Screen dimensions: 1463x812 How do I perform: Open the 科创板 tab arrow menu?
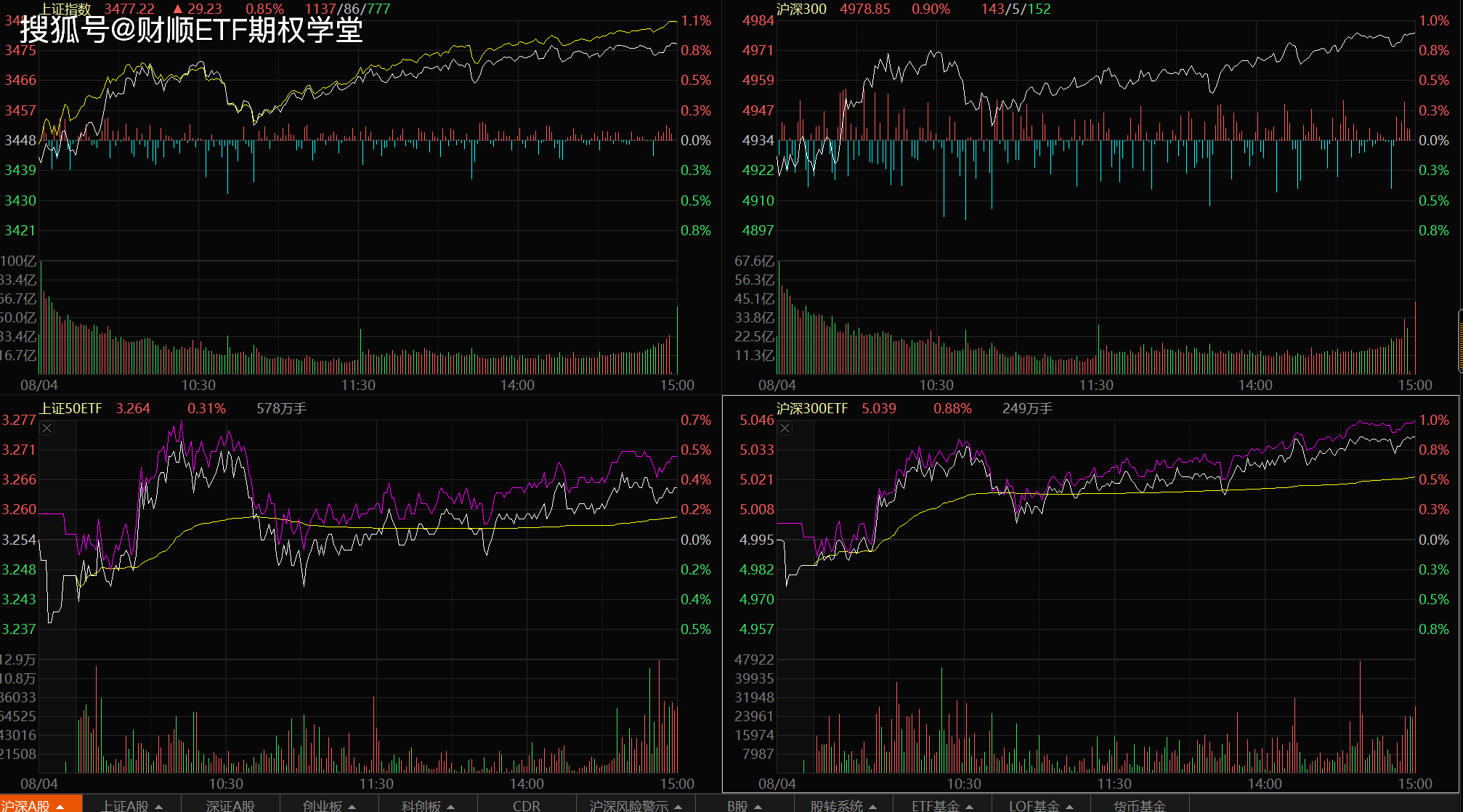click(450, 807)
